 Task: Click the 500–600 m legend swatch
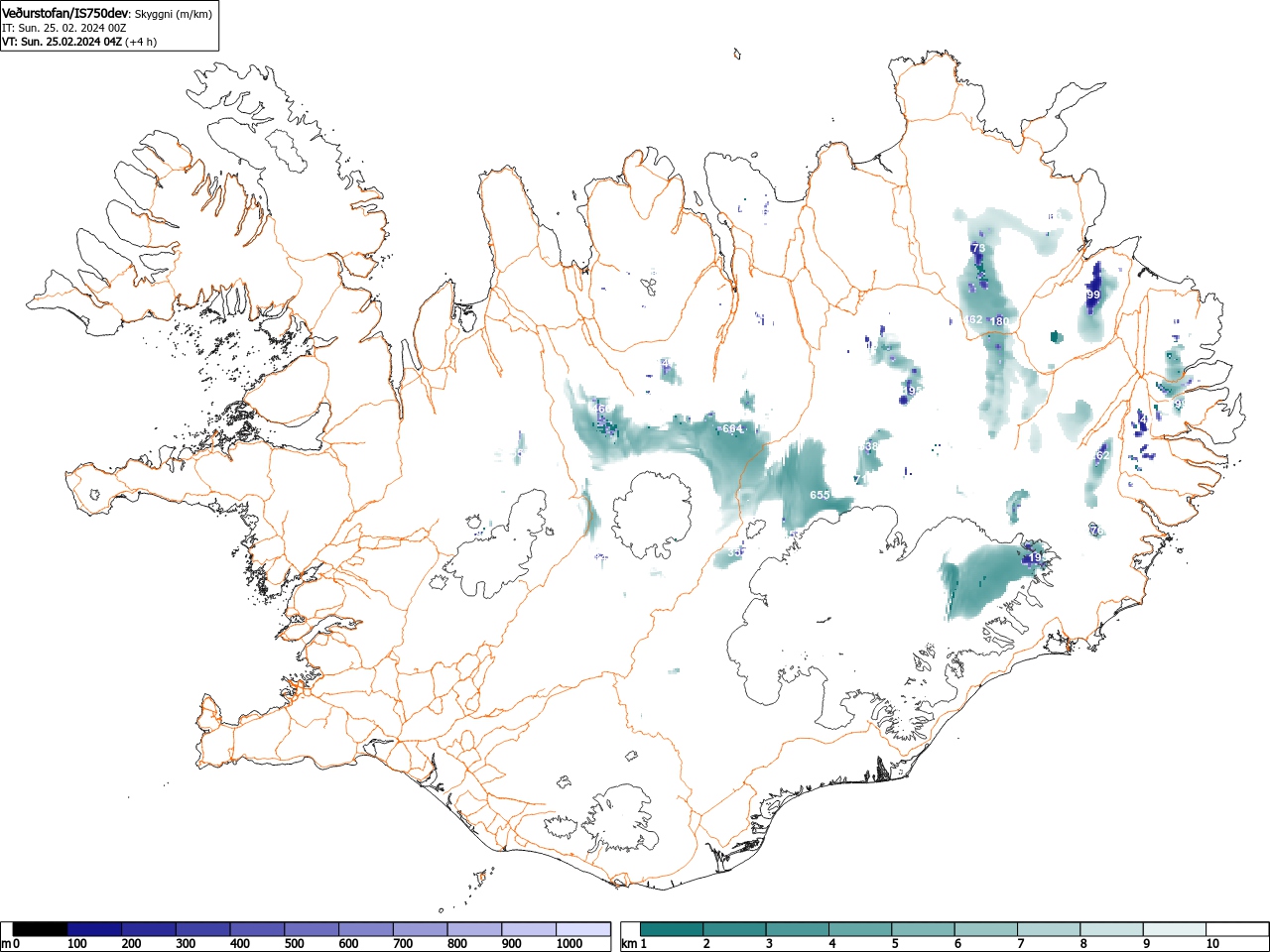click(312, 929)
